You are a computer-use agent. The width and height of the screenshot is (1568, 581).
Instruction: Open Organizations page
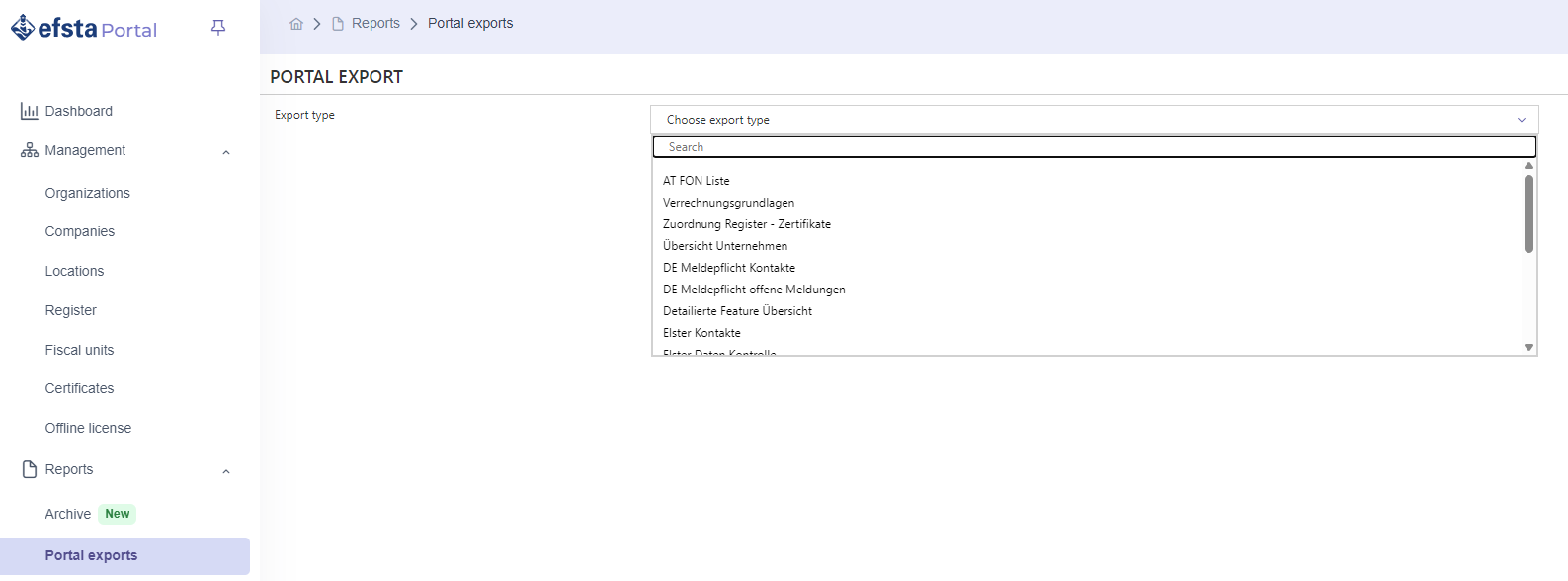click(x=87, y=193)
